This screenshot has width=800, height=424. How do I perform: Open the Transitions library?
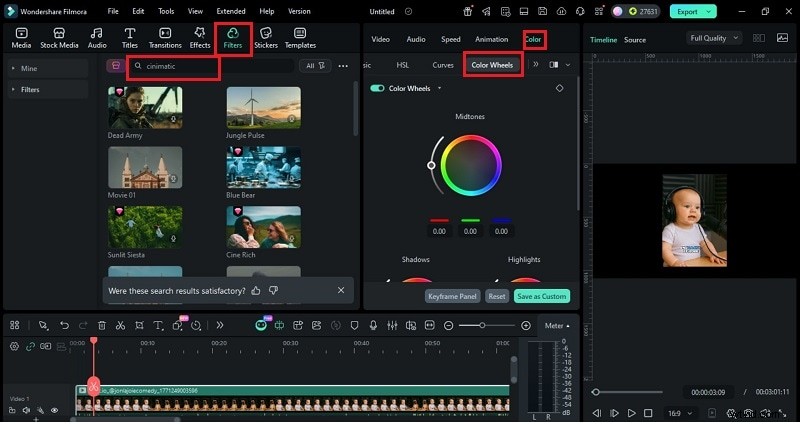[165, 38]
